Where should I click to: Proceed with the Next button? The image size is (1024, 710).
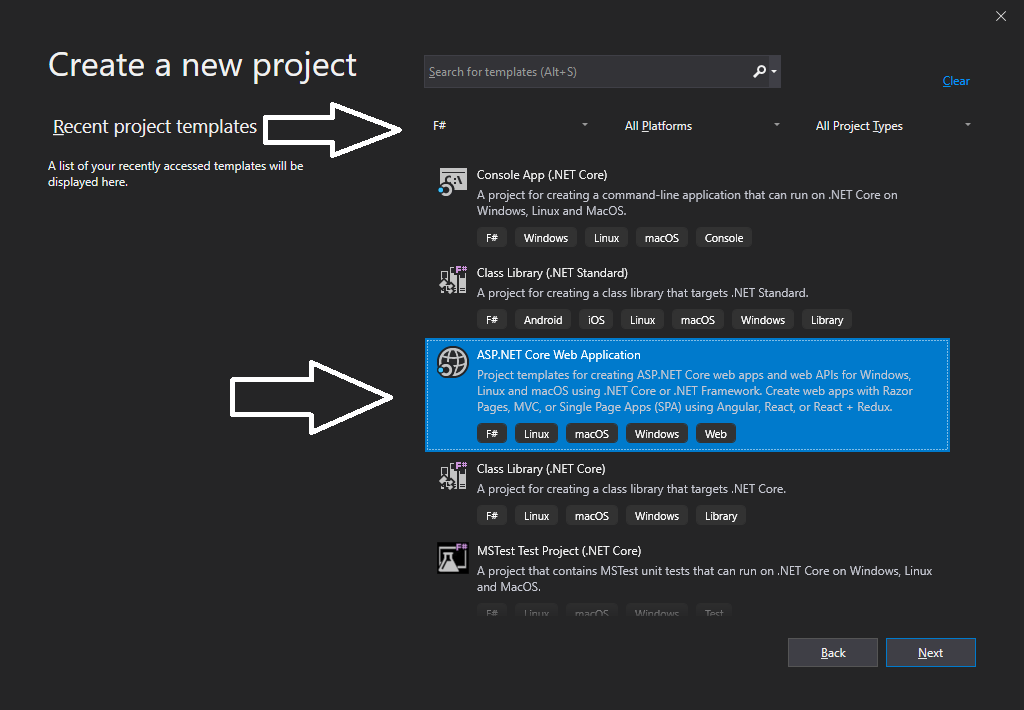pos(931,653)
